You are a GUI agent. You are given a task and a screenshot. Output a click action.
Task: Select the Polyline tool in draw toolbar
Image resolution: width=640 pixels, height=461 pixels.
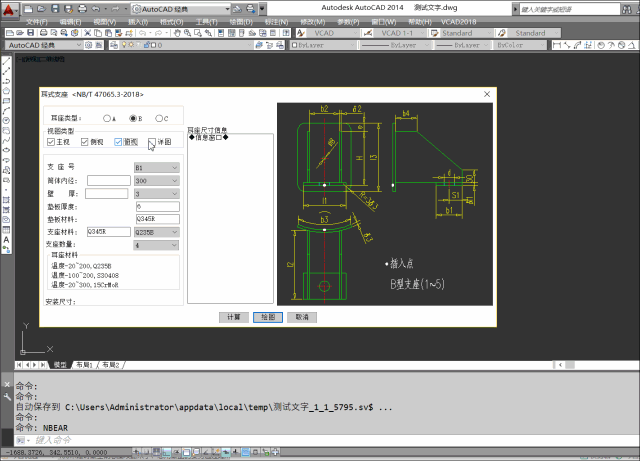pyautogui.click(x=6, y=80)
